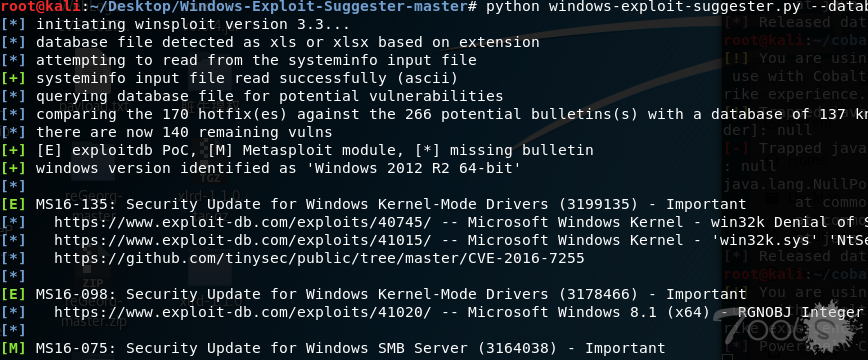Screen dimensions: 868x360
Task: Click the [M] marker beside MS16-075
Action: point(13,348)
